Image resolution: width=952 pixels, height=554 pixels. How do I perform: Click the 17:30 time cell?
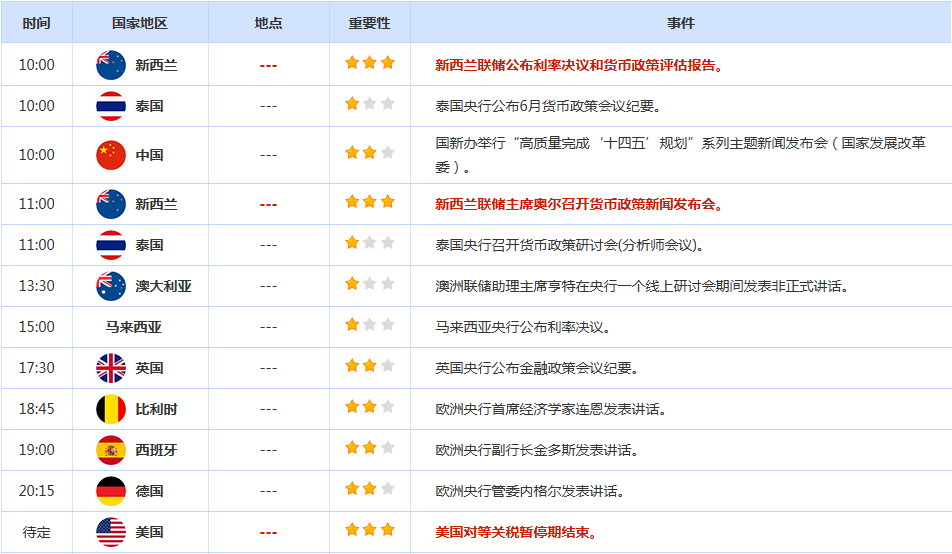click(x=36, y=368)
